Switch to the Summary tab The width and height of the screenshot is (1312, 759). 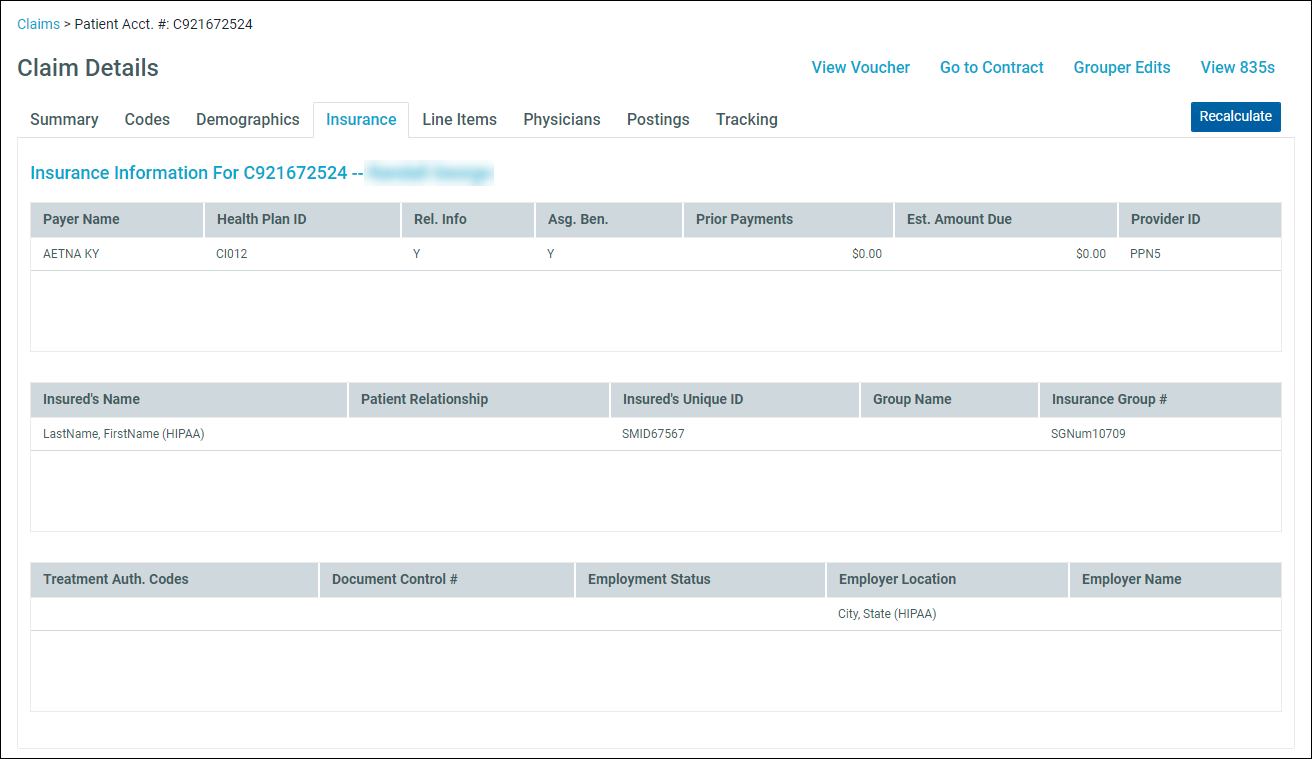click(64, 120)
